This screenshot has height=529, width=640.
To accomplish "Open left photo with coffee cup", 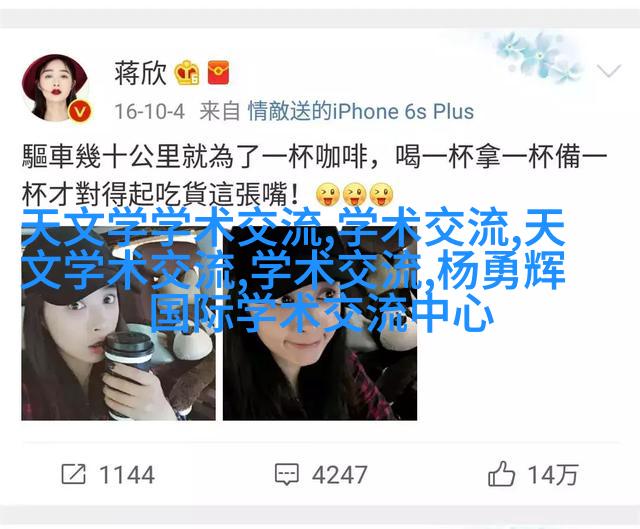I will 118,323.
